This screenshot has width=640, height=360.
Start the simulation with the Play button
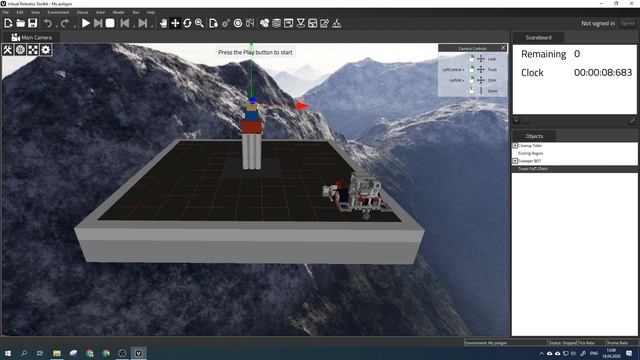coord(86,23)
